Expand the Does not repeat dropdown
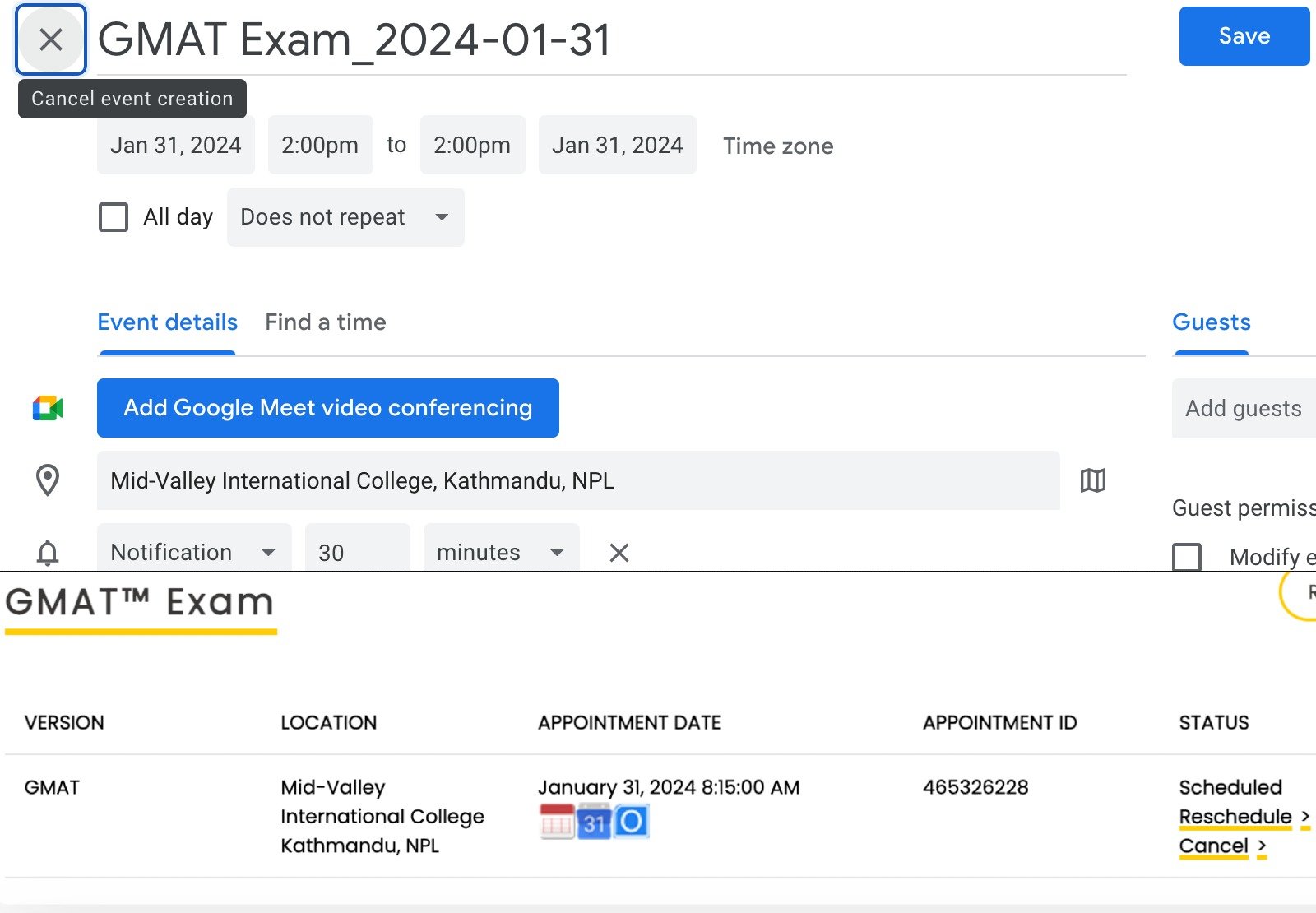1316x913 pixels. (x=345, y=217)
